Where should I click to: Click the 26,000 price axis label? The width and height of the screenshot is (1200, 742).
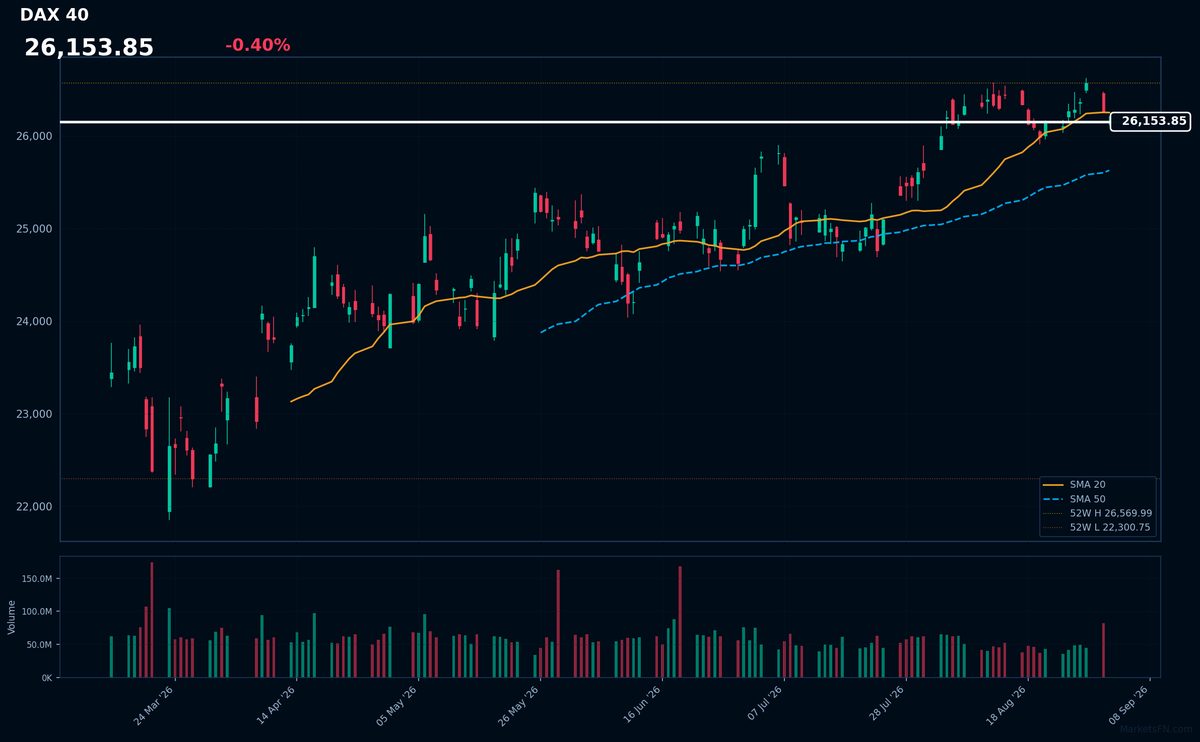tap(35, 136)
